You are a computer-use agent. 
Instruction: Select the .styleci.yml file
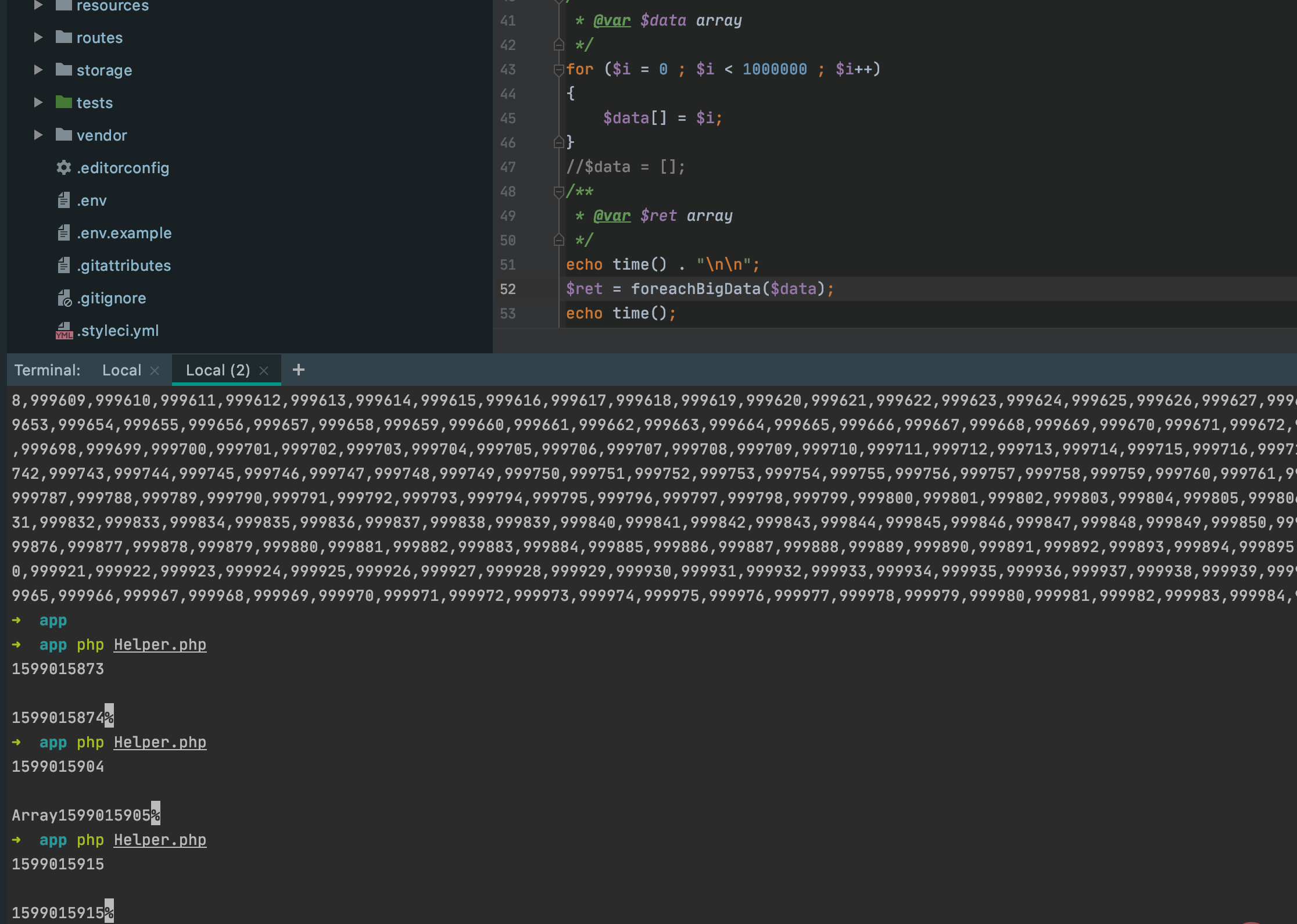(x=118, y=331)
